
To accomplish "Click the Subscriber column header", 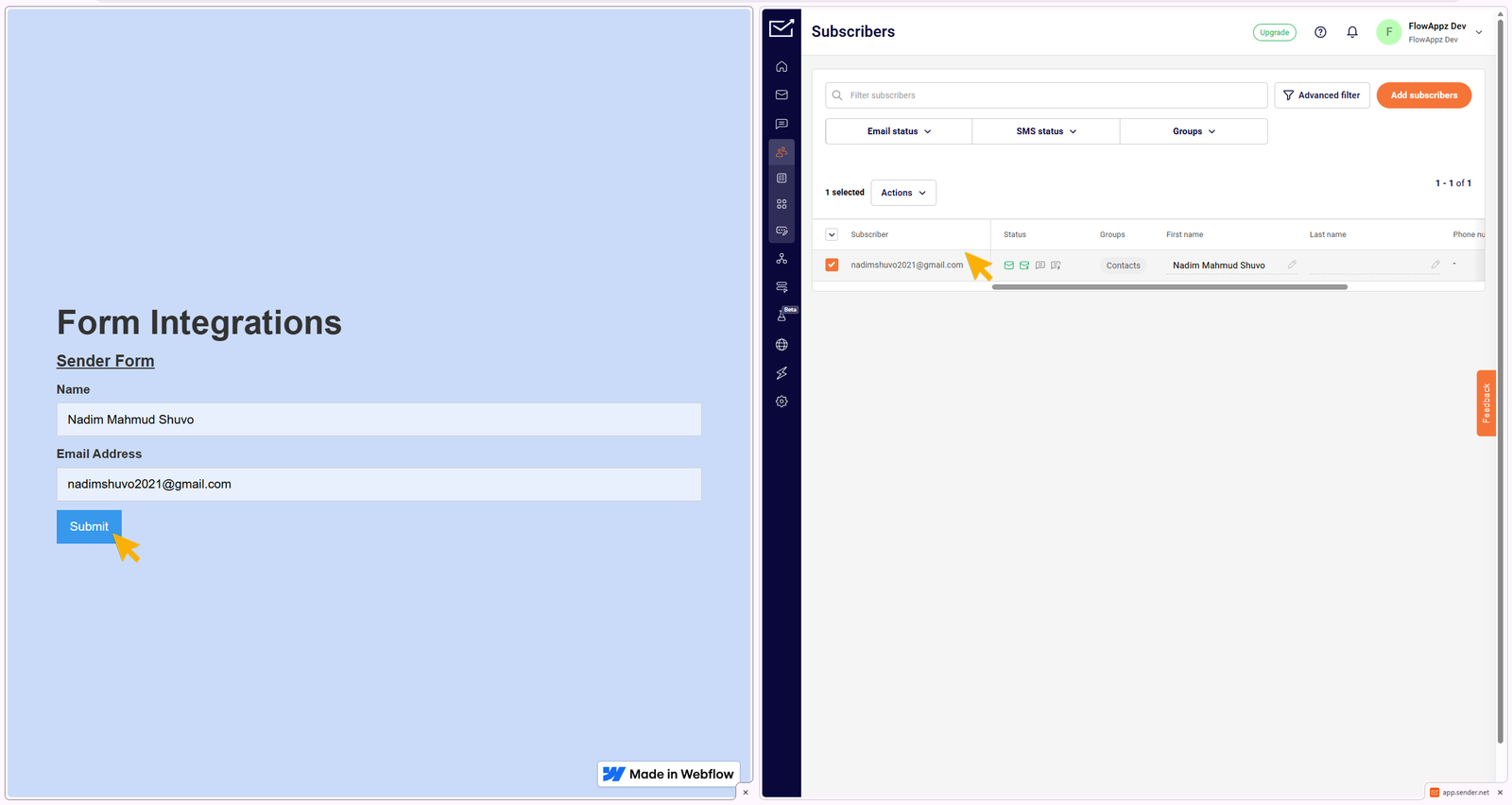I will point(869,234).
